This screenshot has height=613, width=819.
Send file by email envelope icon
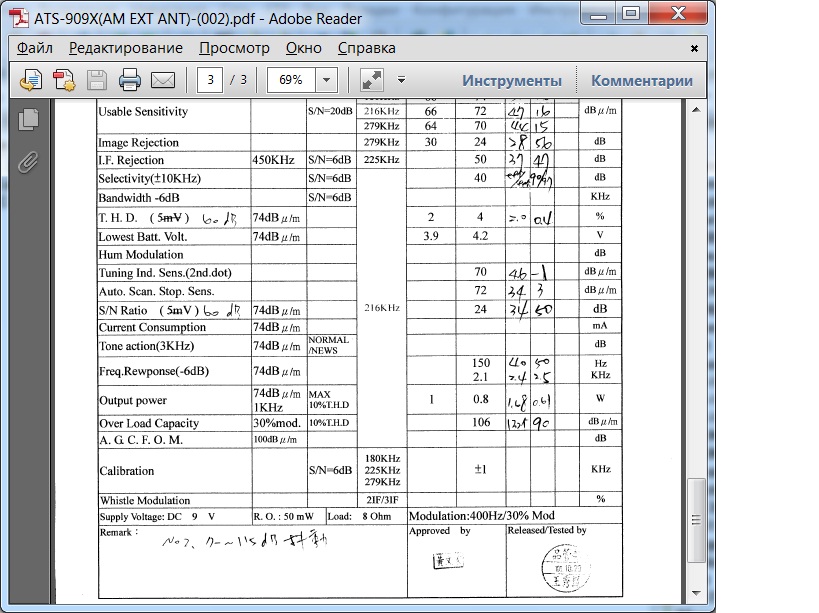[163, 80]
